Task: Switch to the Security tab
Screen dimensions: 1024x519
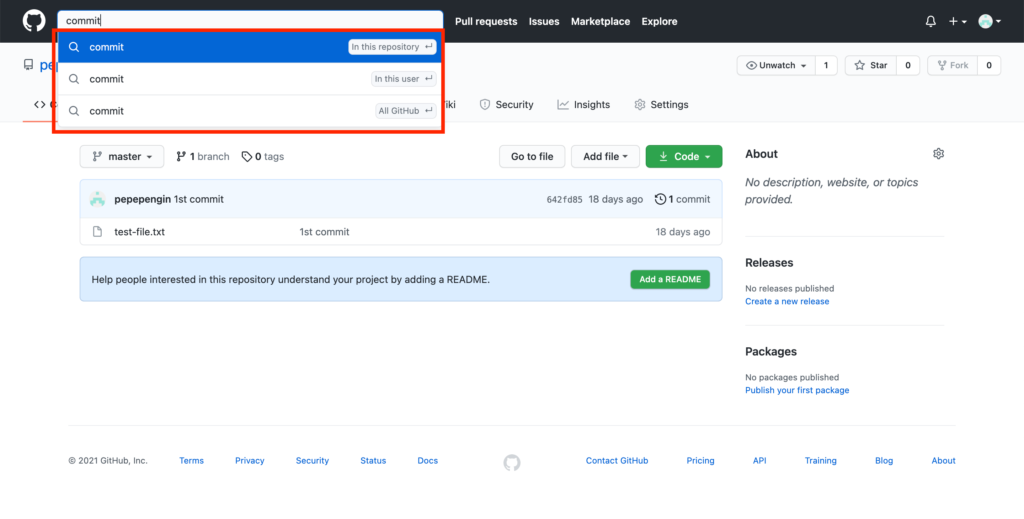Action: 506,104
